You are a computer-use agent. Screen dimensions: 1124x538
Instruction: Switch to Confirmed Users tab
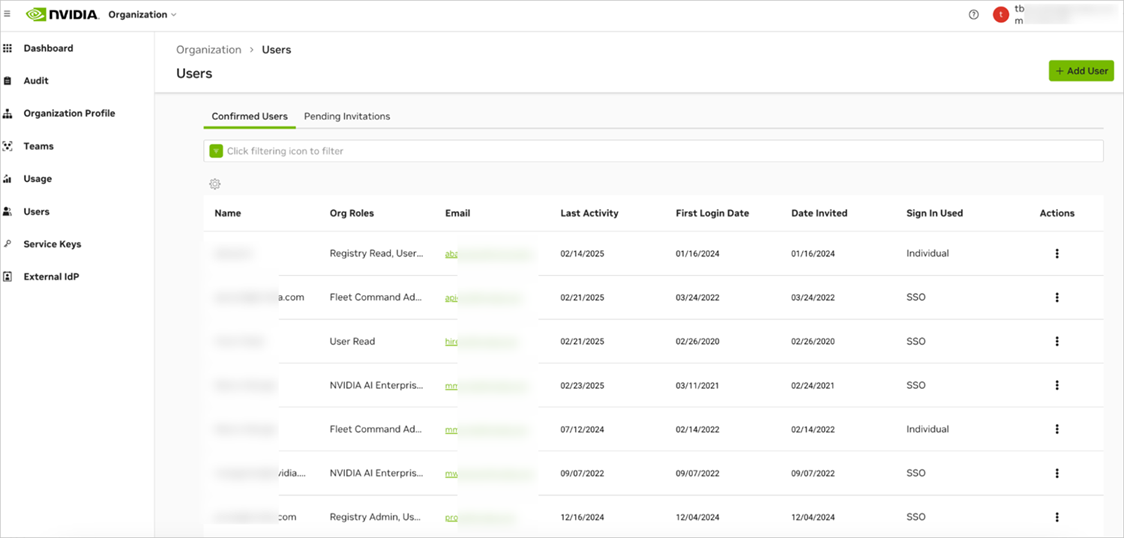[249, 116]
